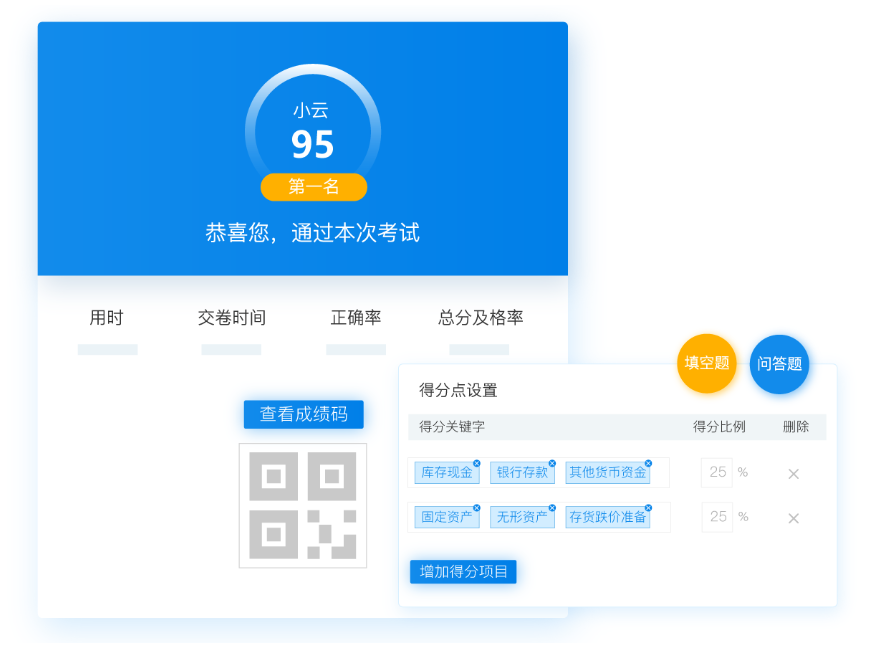
Task: Remove the 银行存款 keyword tag
Action: pos(552,463)
